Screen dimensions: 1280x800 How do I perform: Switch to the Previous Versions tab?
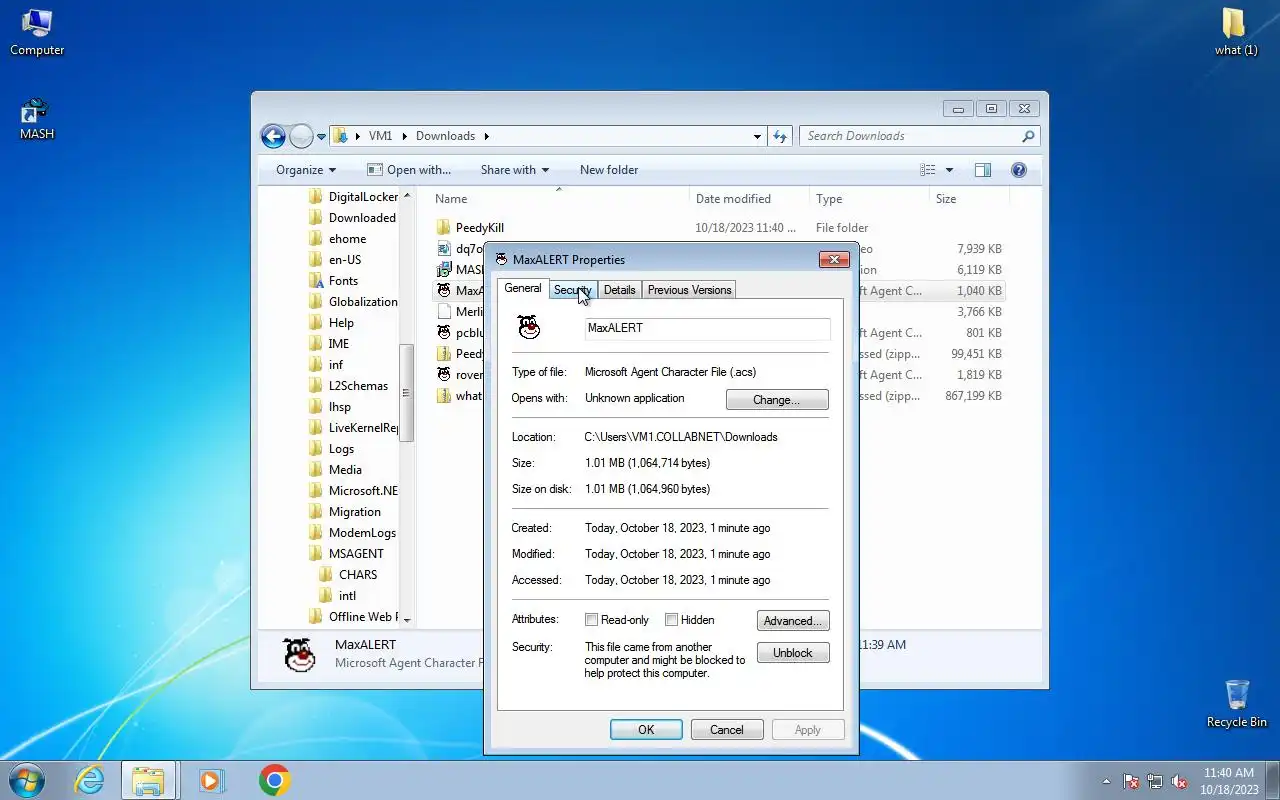coord(689,290)
